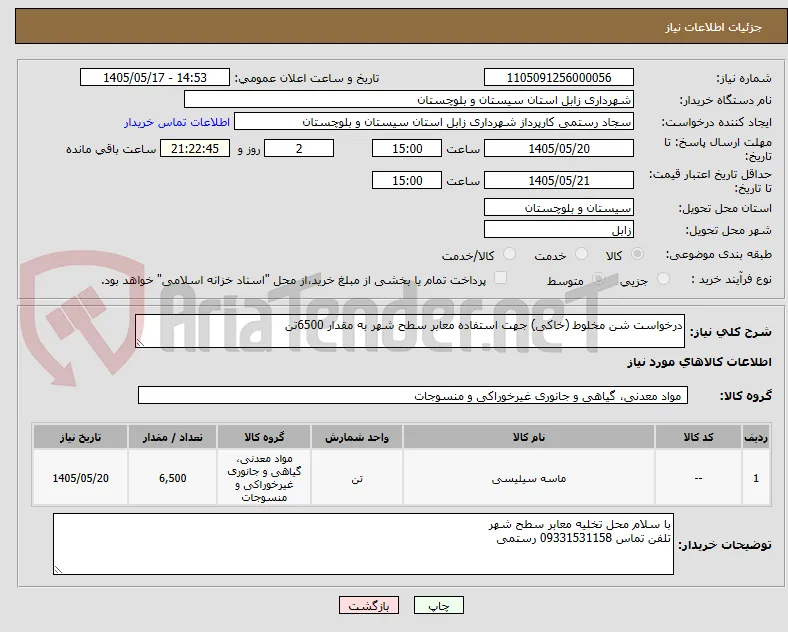Select the جزیی purchase type radio
Image resolution: width=788 pixels, height=632 pixels.
(x=663, y=279)
